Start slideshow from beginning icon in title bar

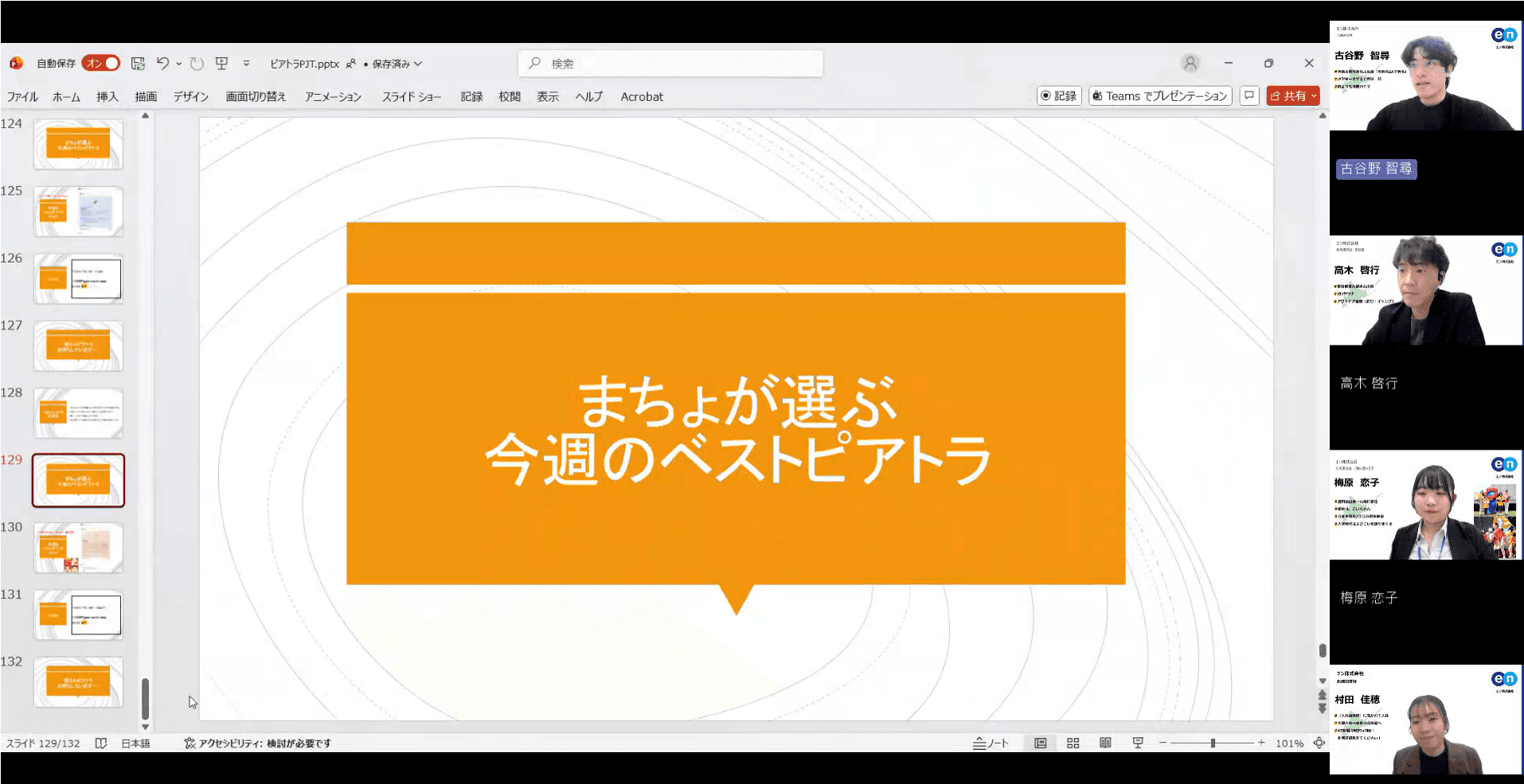click(x=222, y=64)
